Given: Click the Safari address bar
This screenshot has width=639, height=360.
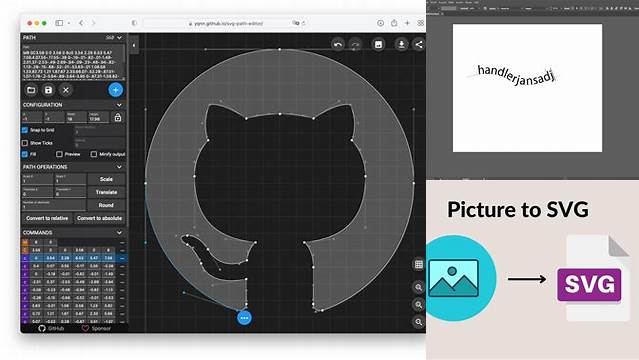Looking at the screenshot, I should [226, 23].
